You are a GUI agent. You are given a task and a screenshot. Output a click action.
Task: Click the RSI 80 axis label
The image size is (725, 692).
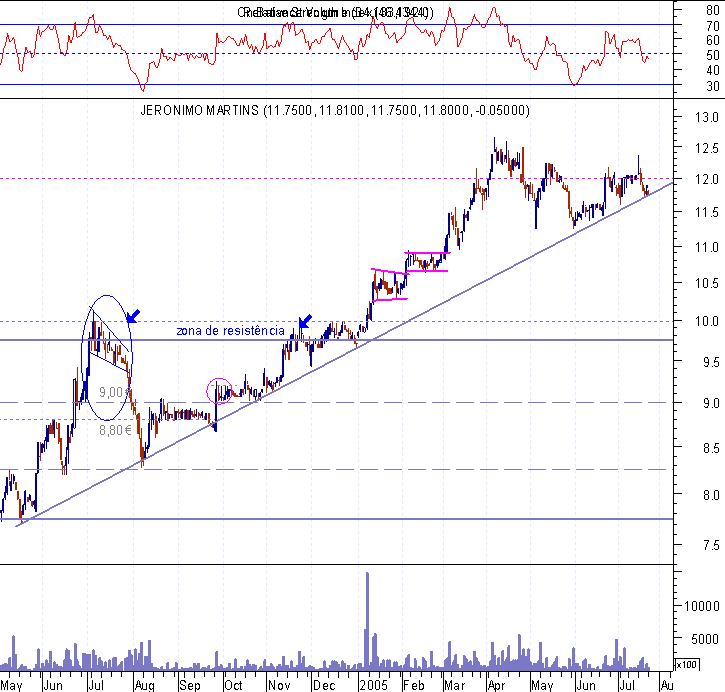pyautogui.click(x=713, y=10)
